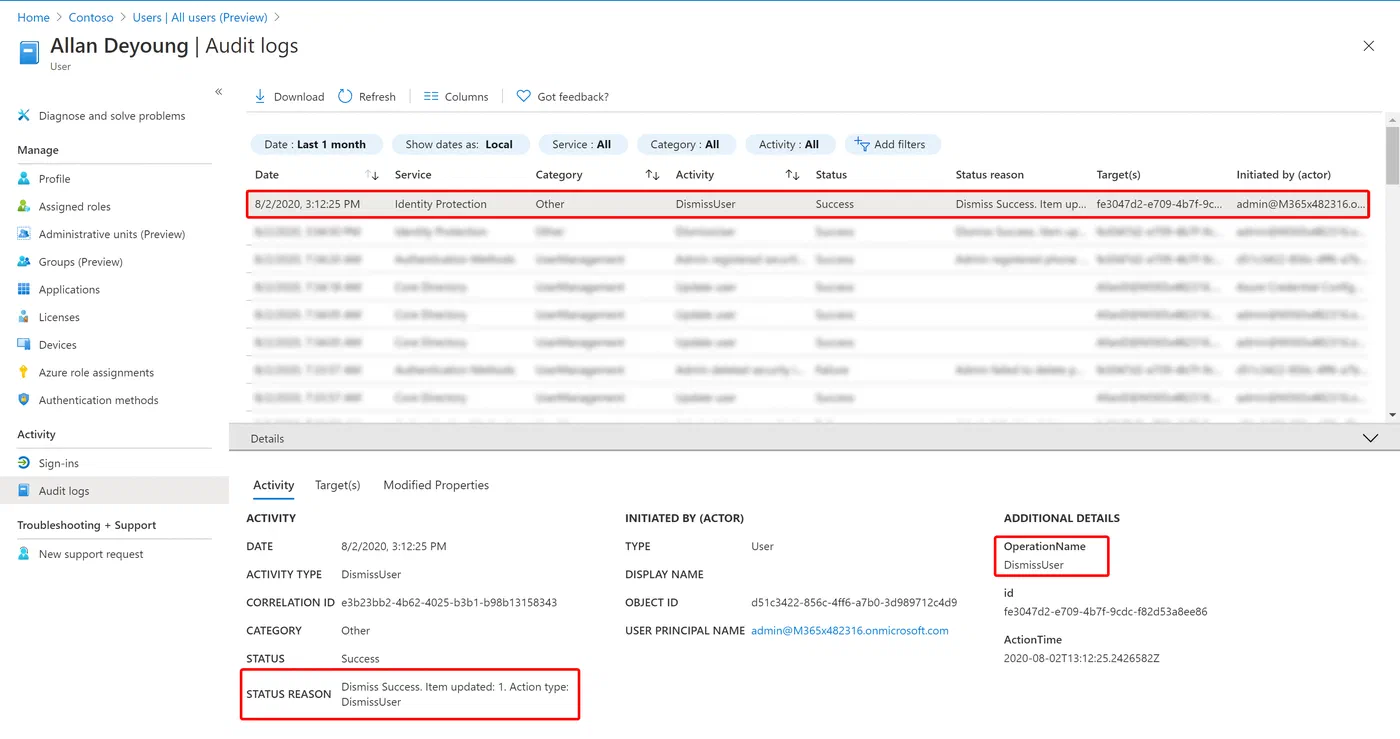The image size is (1400, 739).
Task: Click the Download button label
Action: click(x=299, y=97)
